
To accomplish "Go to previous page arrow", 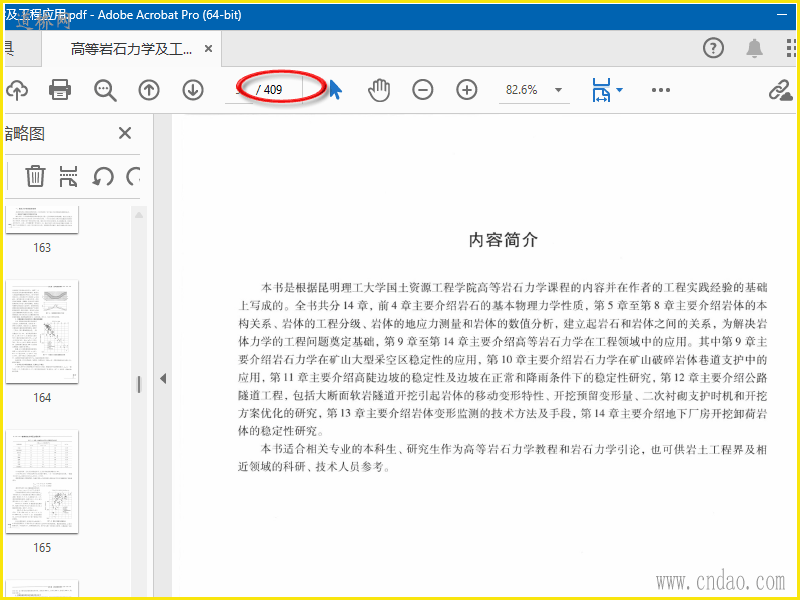I will coord(149,90).
